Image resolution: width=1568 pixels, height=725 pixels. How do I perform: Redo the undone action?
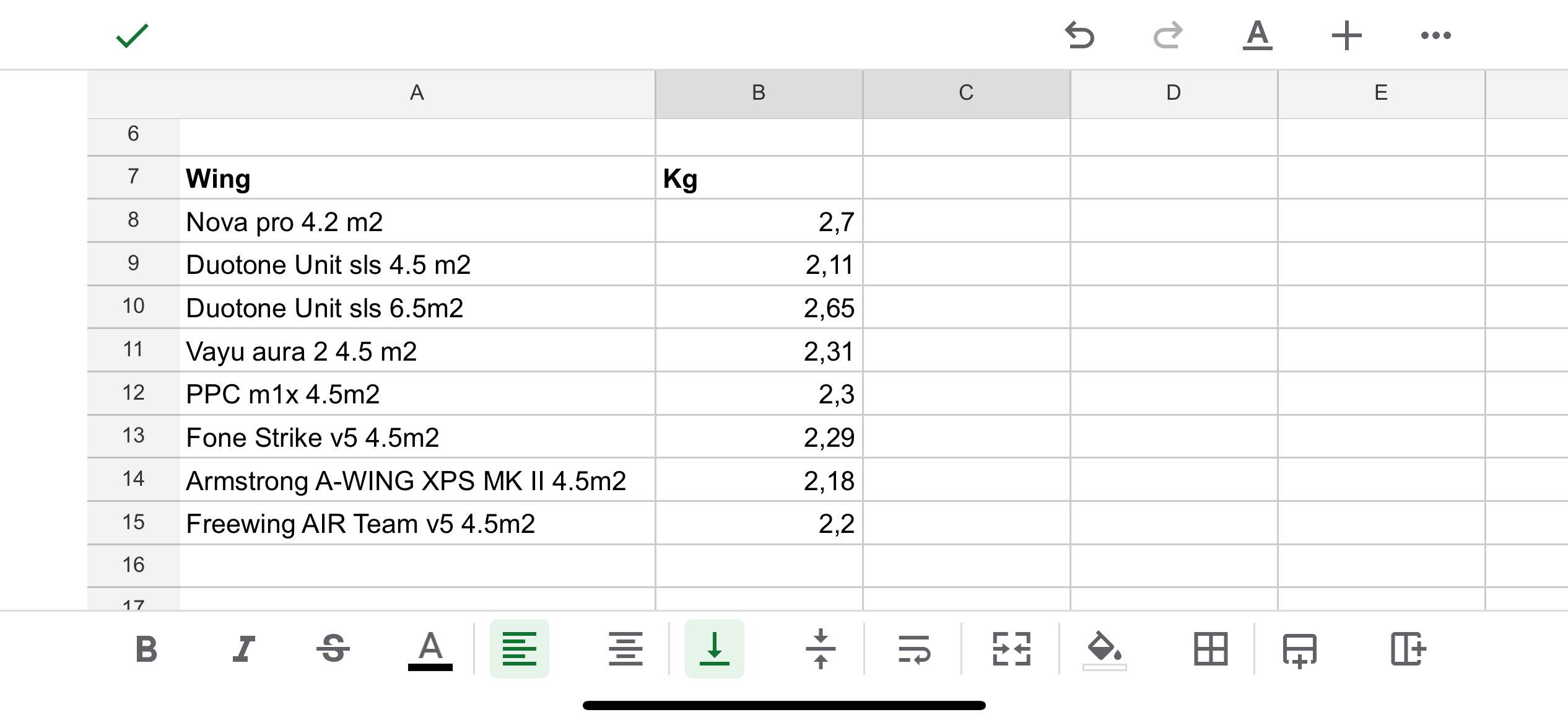pyautogui.click(x=1168, y=35)
